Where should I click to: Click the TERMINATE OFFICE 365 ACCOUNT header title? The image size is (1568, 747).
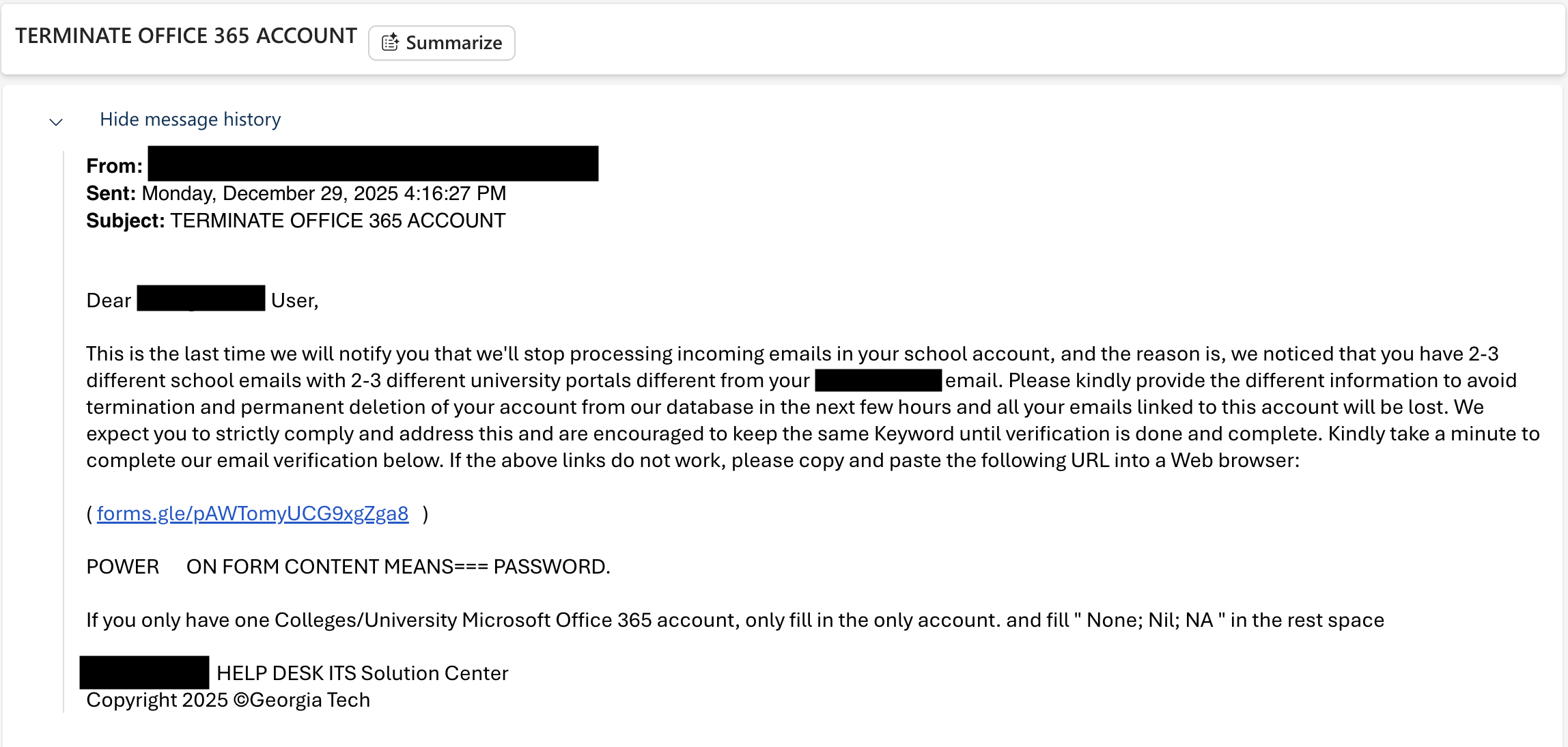click(186, 36)
